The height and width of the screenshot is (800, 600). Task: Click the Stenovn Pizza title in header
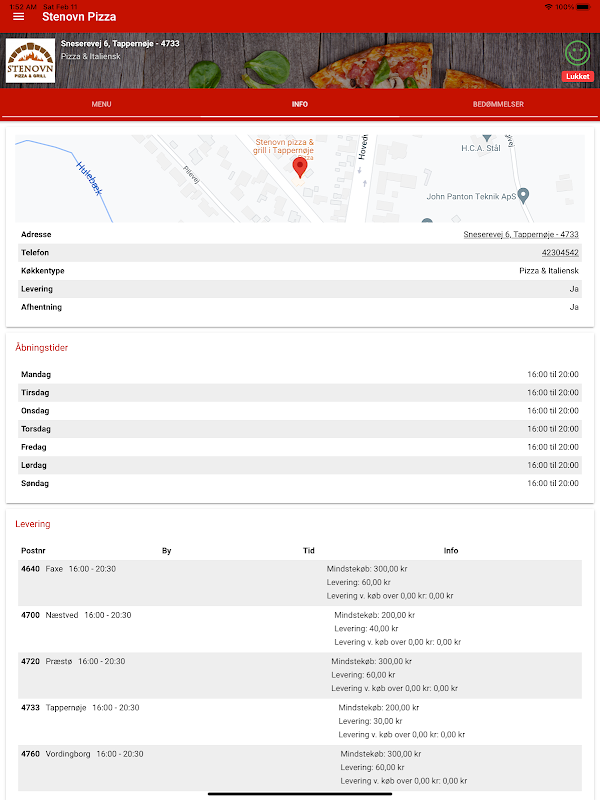(79, 17)
